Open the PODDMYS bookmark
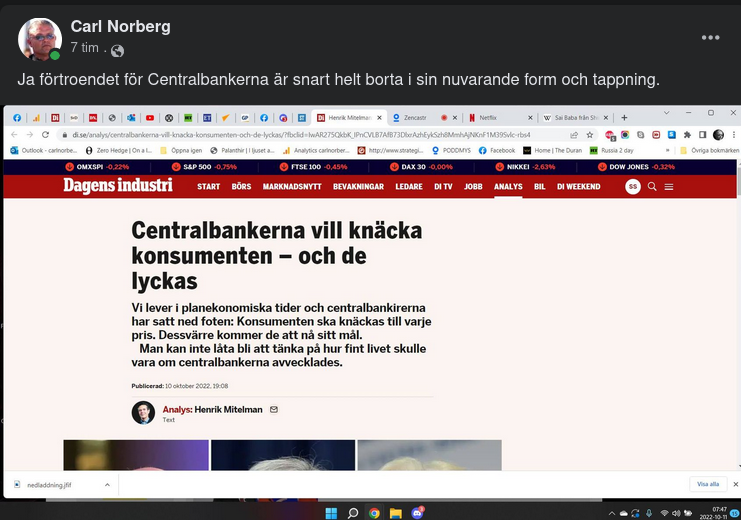This screenshot has height=520, width=741. tap(451, 150)
